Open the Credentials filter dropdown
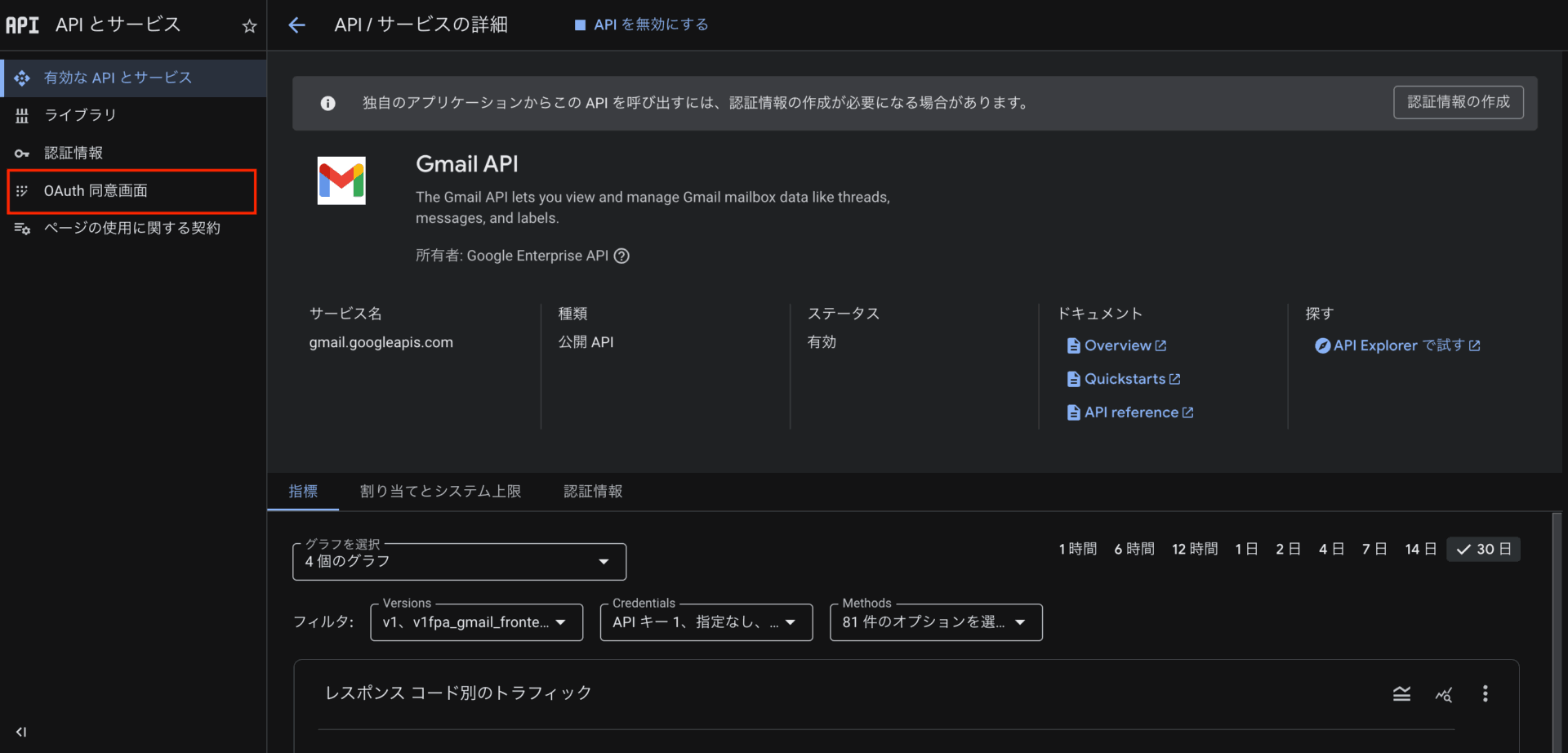Screen dimensions: 1568x753 [706, 622]
